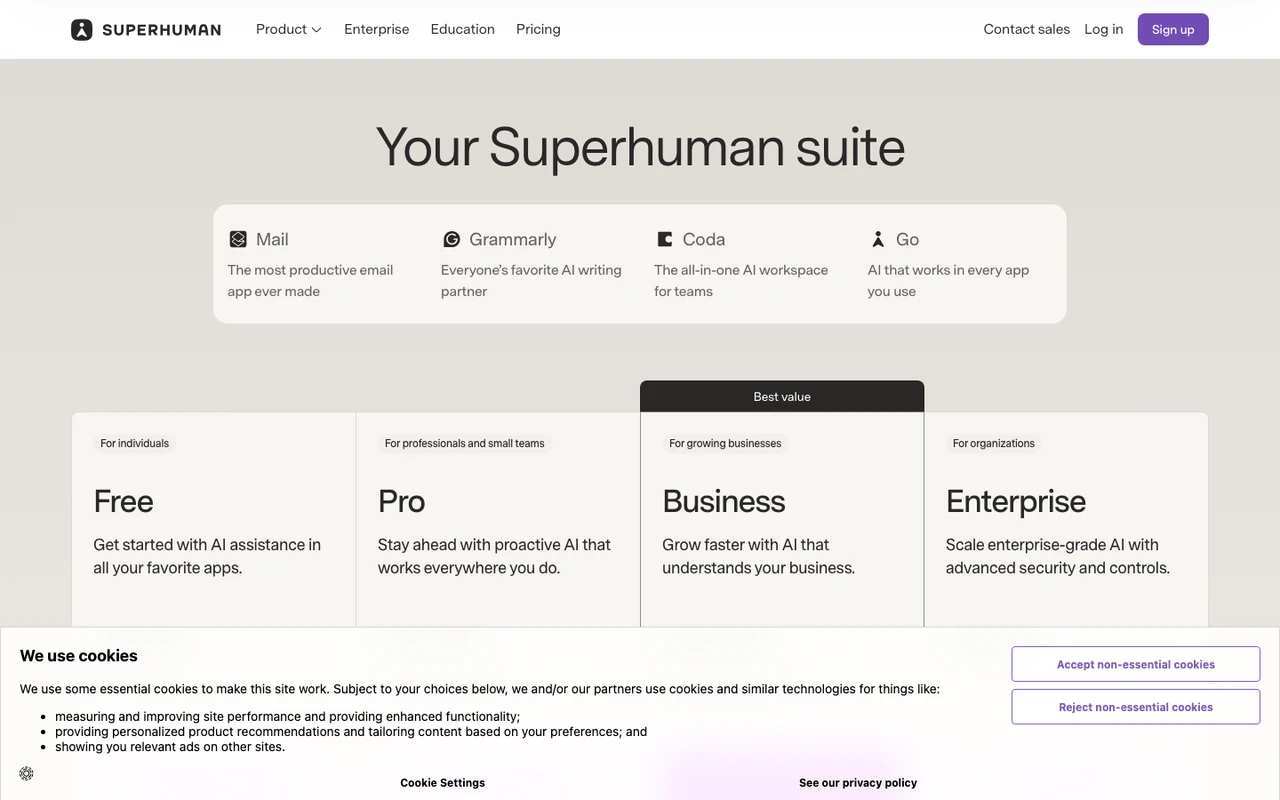Click the Go product icon
Viewport: 1280px width, 800px height.
tap(878, 239)
